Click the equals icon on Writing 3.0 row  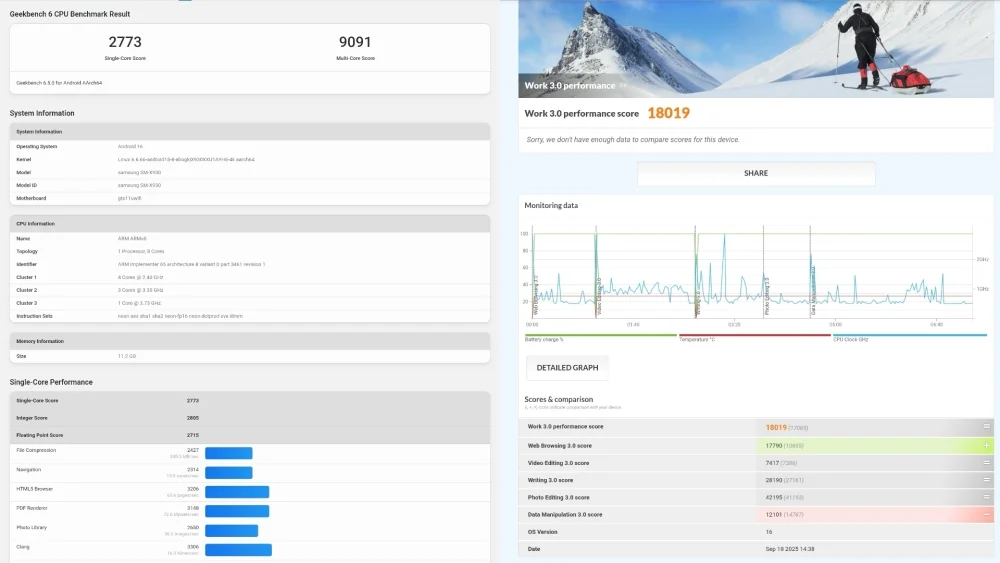coord(987,480)
